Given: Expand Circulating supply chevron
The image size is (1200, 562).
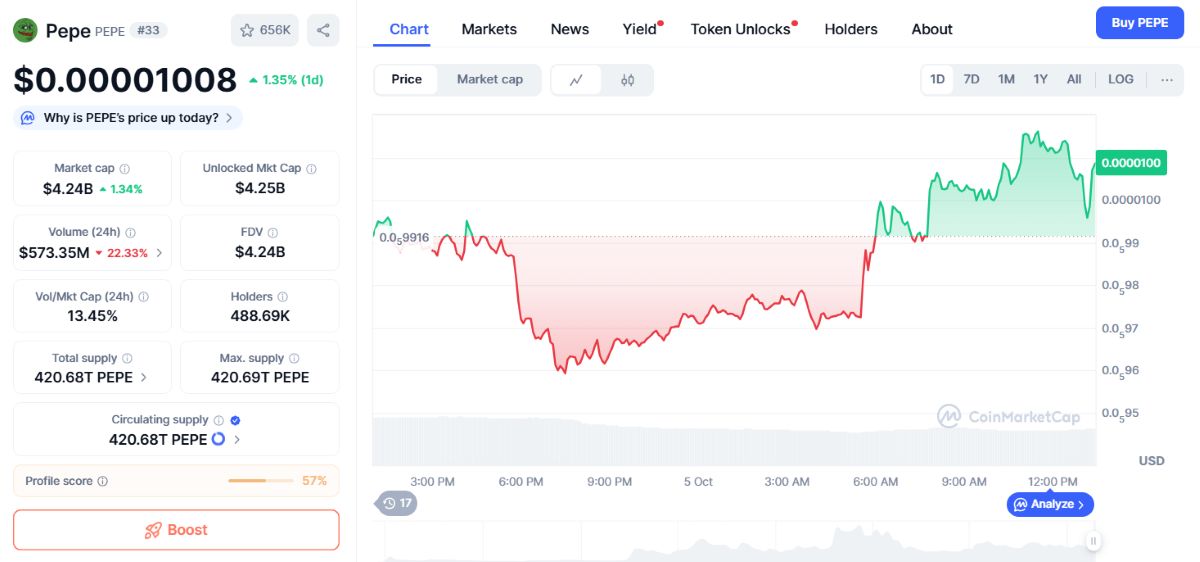Looking at the screenshot, I should (237, 440).
